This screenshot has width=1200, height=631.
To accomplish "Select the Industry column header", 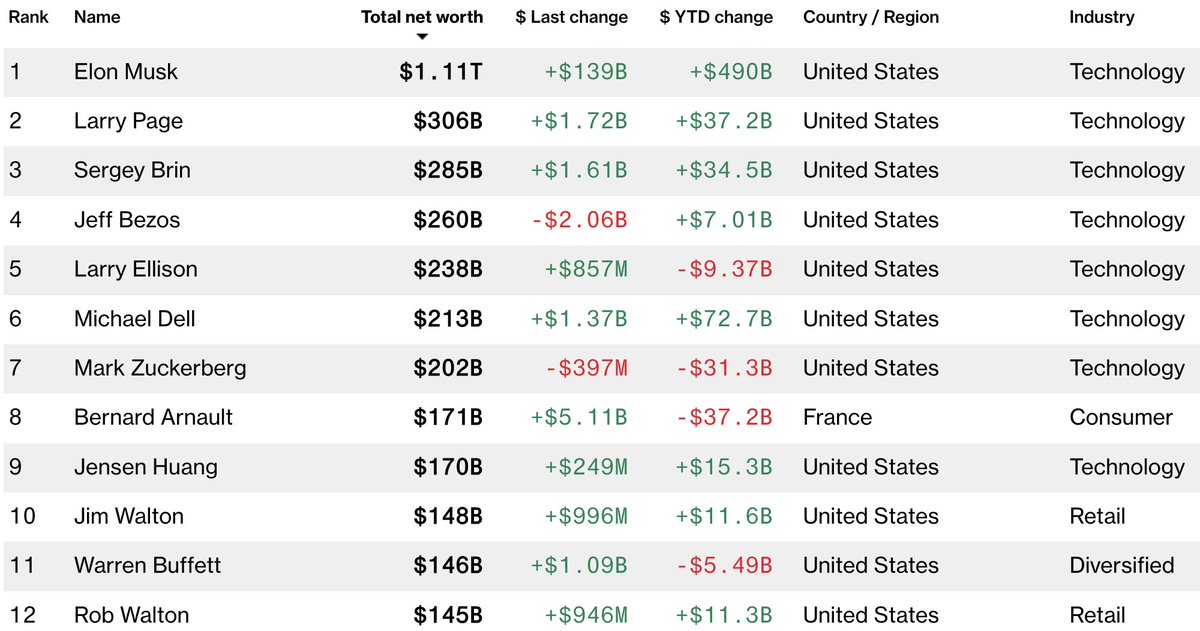I will click(1102, 17).
